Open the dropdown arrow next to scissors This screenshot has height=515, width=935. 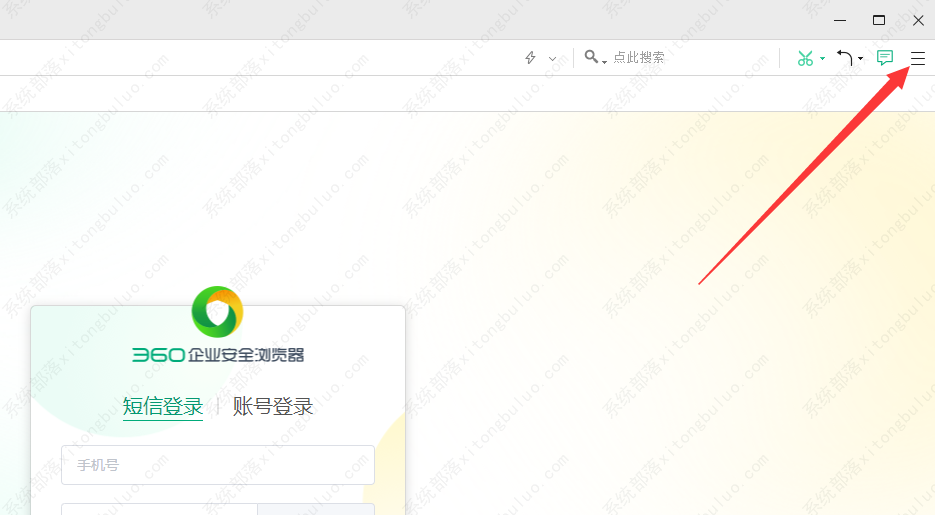(823, 58)
